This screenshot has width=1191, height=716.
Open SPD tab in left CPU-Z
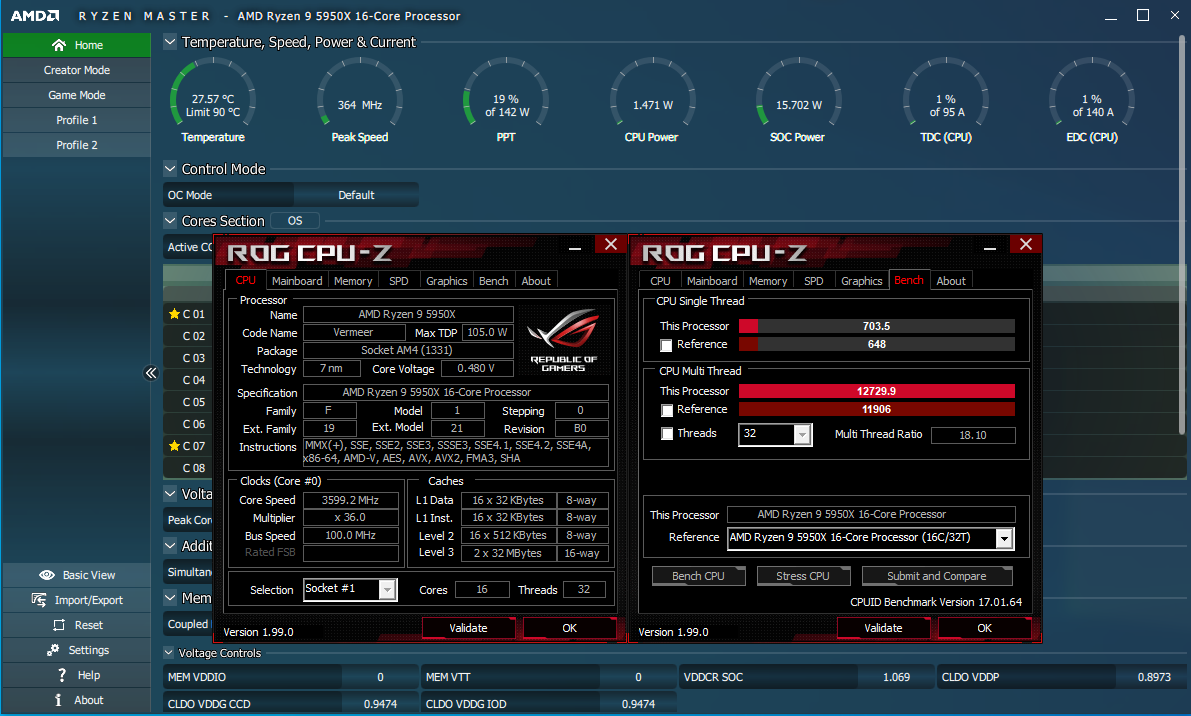pyautogui.click(x=399, y=281)
